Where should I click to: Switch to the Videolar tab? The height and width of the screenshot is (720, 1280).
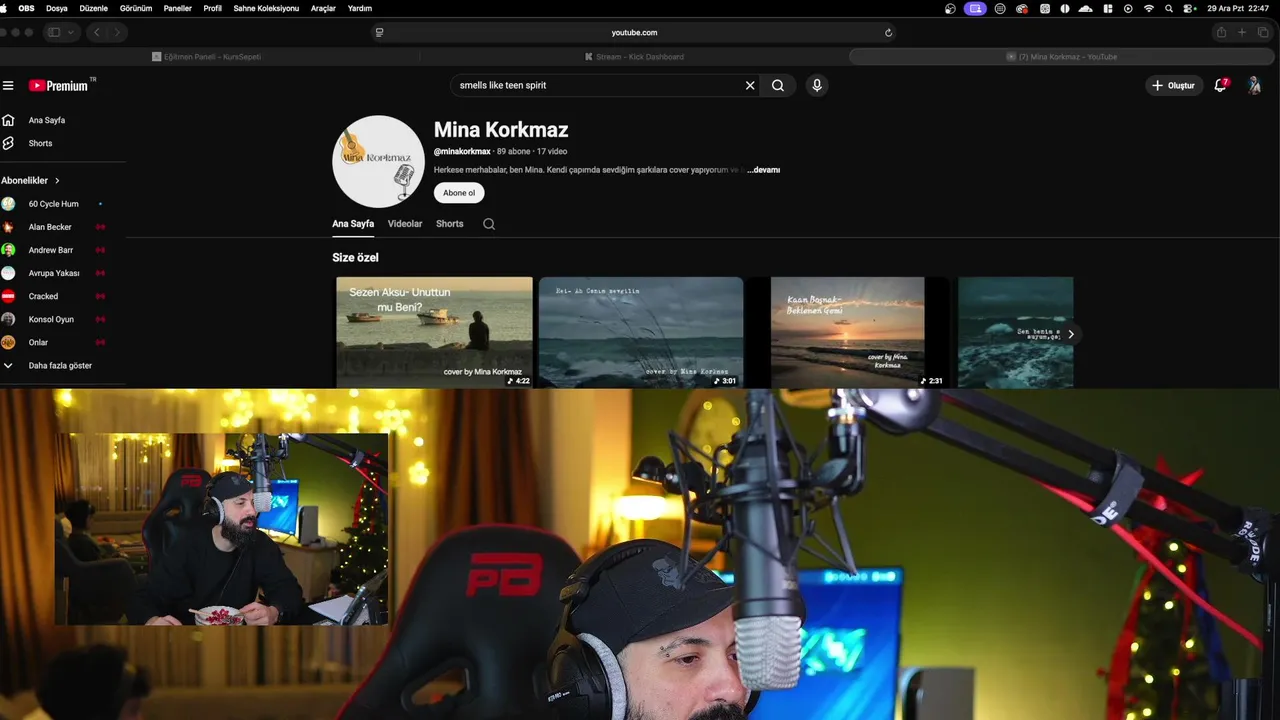405,224
